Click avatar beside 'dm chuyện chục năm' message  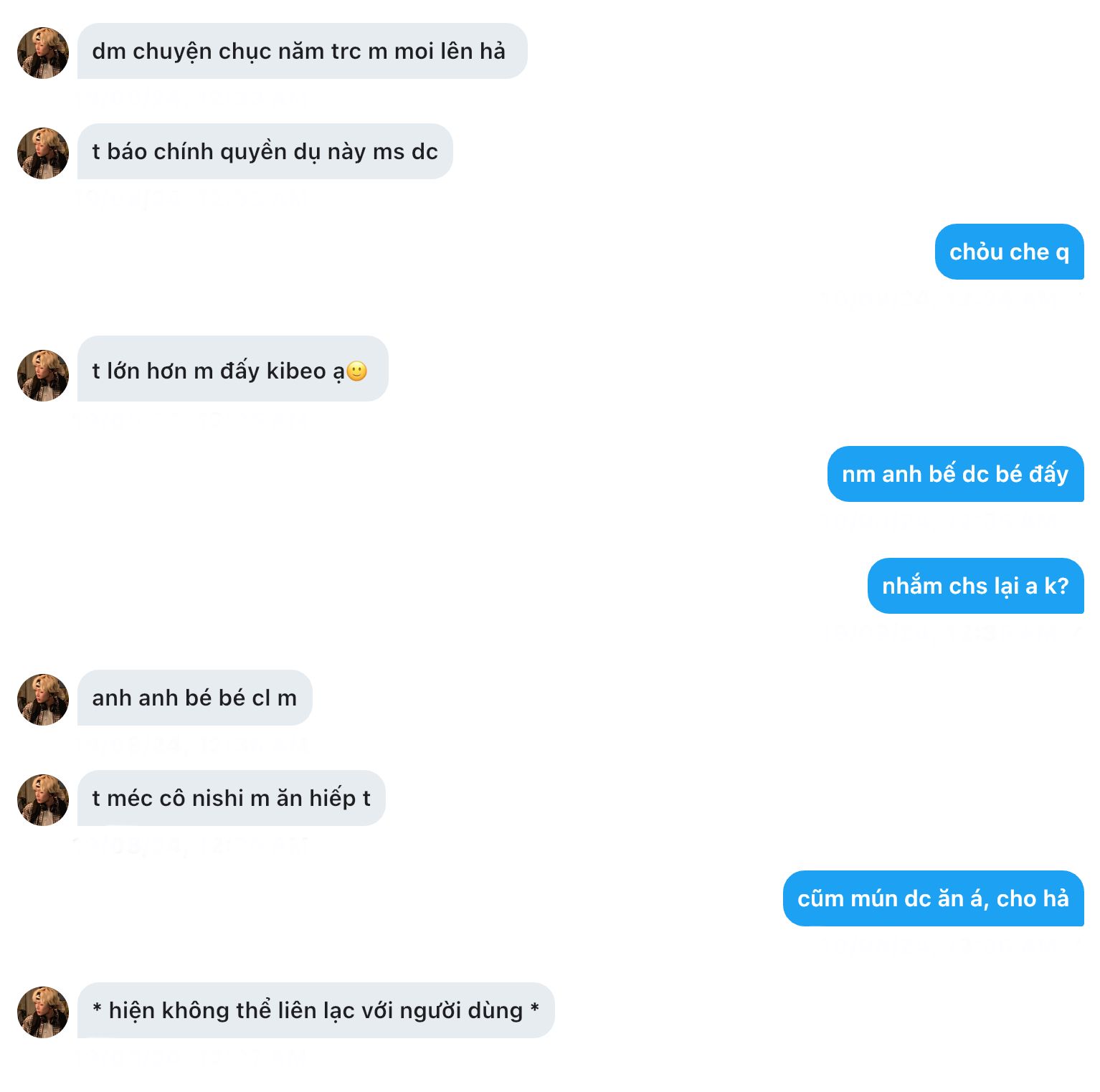pyautogui.click(x=43, y=53)
